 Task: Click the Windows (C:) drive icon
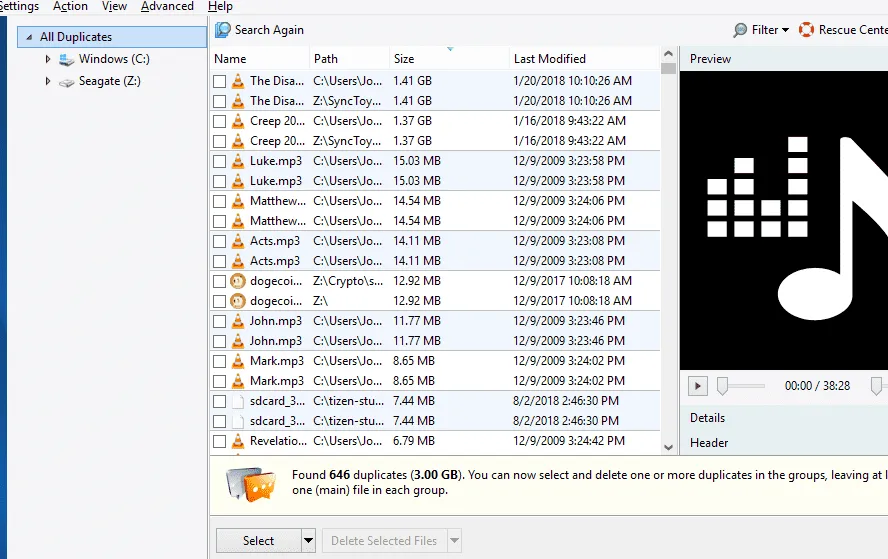(x=66, y=60)
